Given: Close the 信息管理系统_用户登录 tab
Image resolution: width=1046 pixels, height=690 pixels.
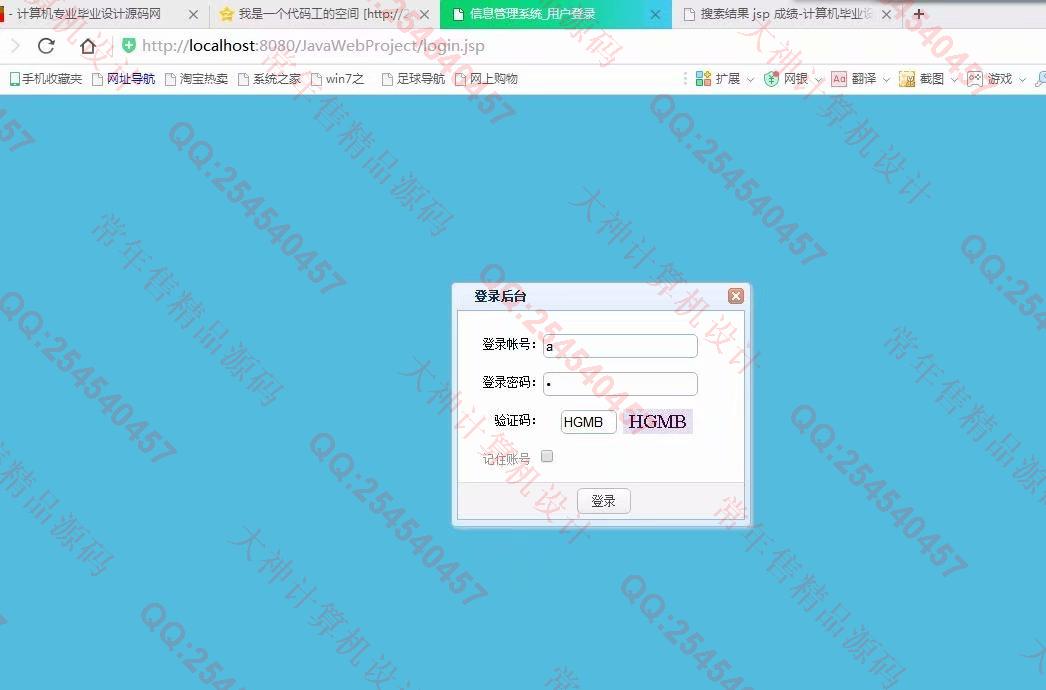Looking at the screenshot, I should 656,14.
